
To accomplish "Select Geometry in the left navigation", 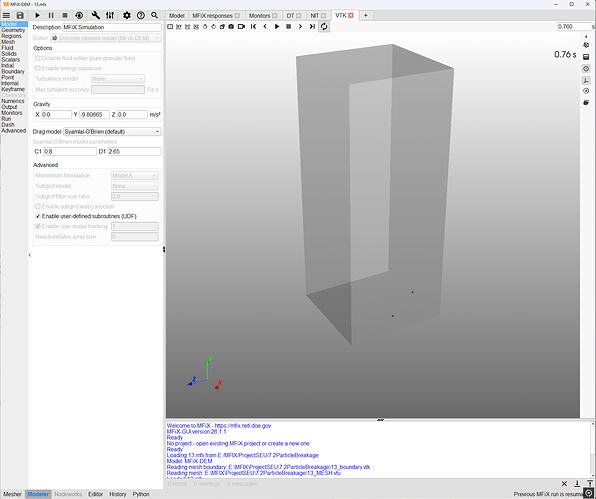I will pos(13,30).
